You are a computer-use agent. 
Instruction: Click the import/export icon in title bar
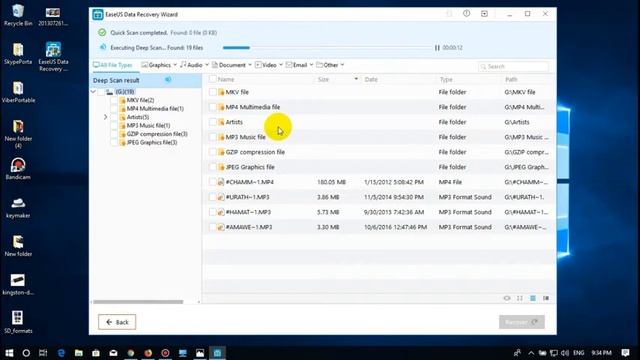(x=484, y=13)
